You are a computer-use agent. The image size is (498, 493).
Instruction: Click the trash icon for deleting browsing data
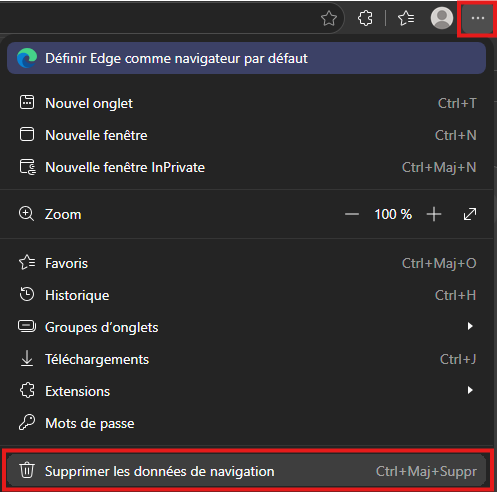(x=27, y=470)
